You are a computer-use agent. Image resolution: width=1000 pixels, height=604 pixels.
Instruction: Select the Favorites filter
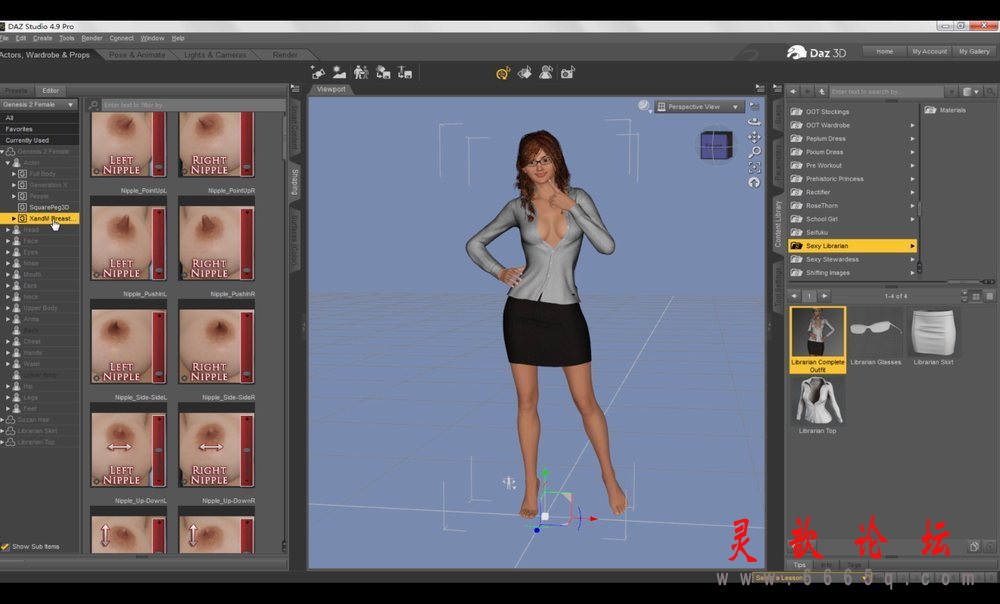point(40,129)
